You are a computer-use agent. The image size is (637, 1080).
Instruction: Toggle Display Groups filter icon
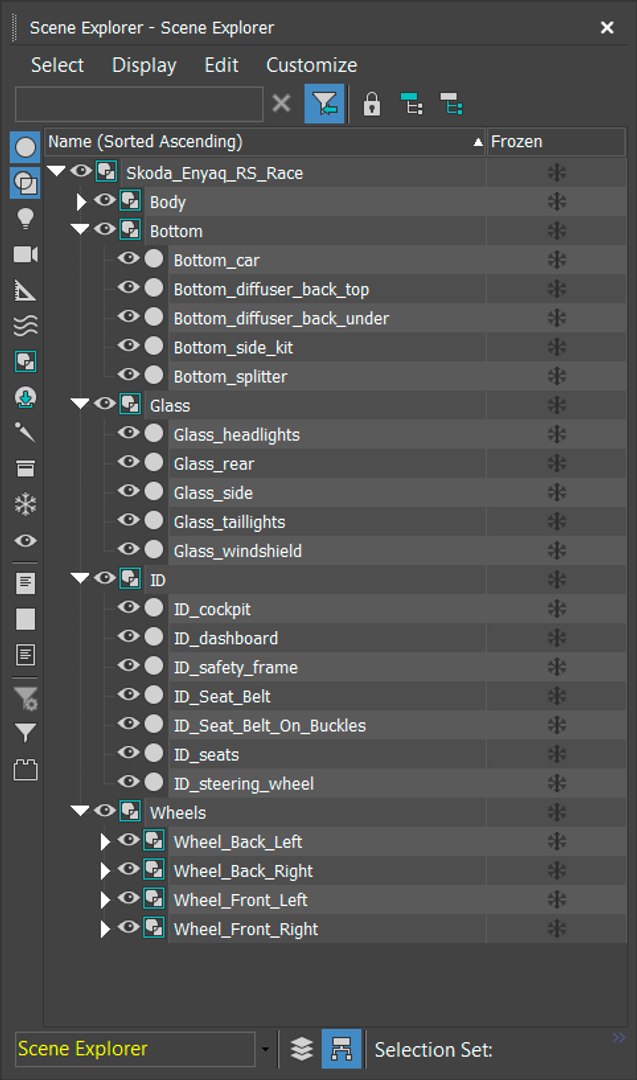tap(25, 362)
